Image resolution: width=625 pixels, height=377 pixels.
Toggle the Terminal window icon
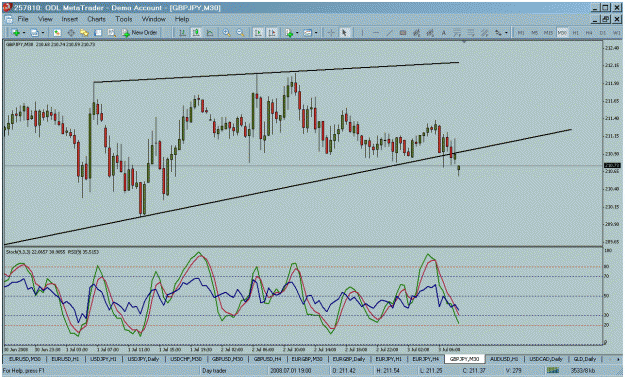tap(98, 33)
